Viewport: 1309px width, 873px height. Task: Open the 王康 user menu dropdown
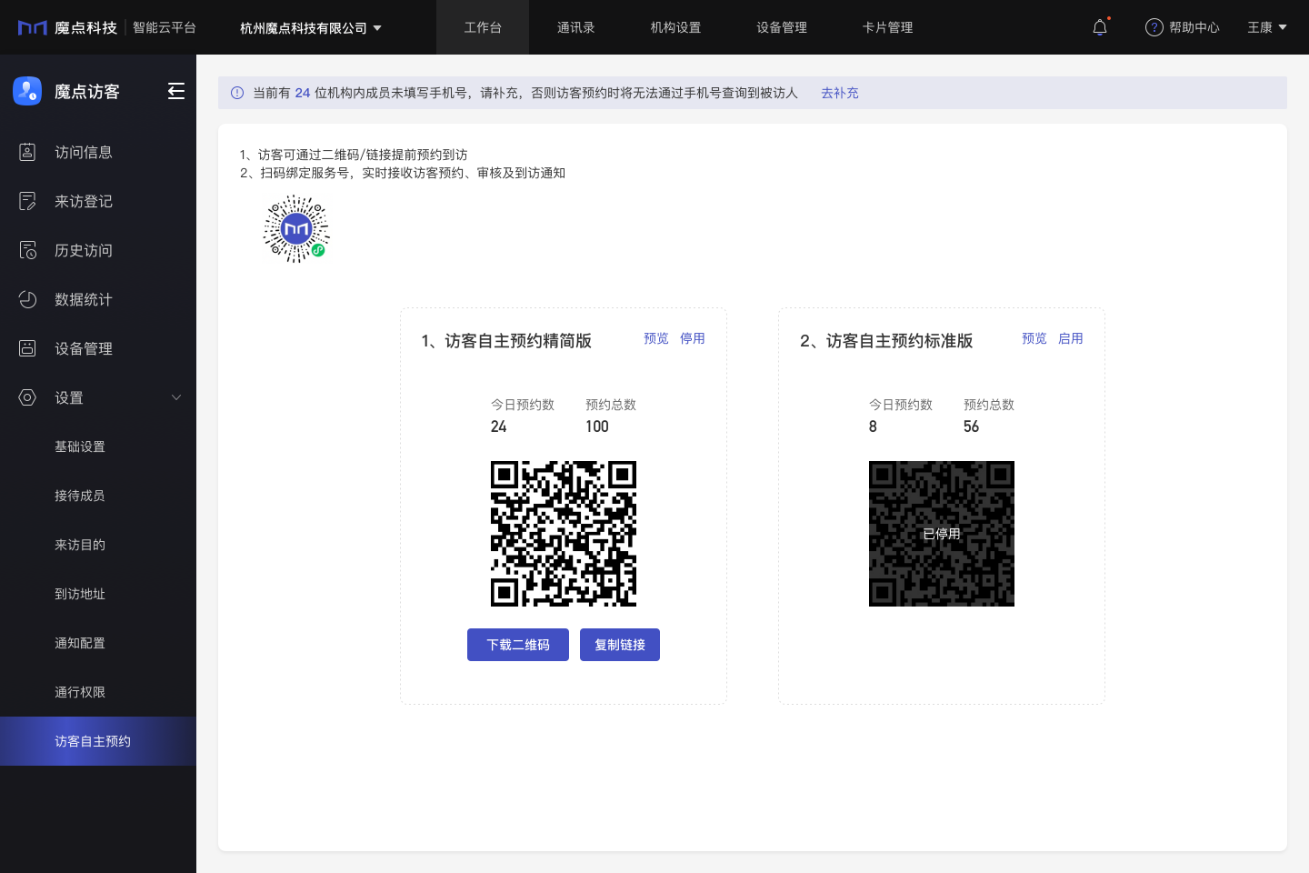tap(1267, 27)
